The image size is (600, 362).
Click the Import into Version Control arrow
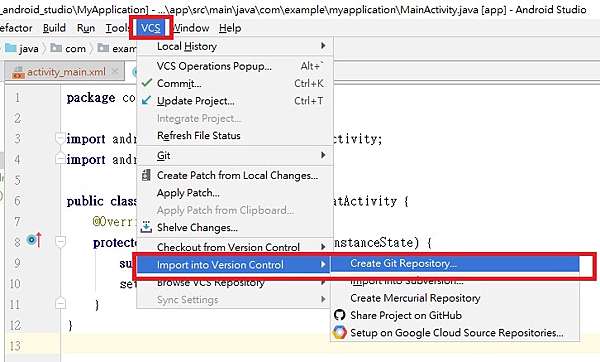coord(323,264)
